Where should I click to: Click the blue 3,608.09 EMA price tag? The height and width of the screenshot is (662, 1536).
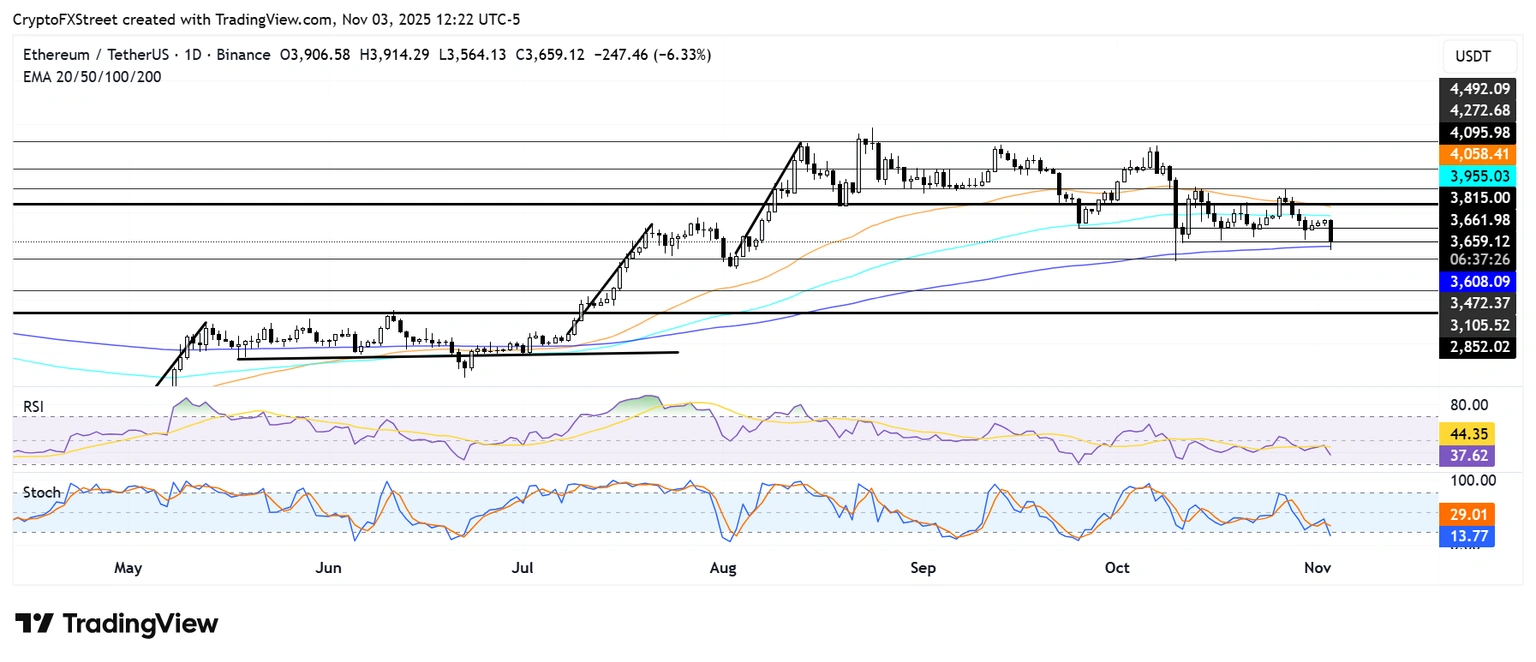pyautogui.click(x=1476, y=282)
